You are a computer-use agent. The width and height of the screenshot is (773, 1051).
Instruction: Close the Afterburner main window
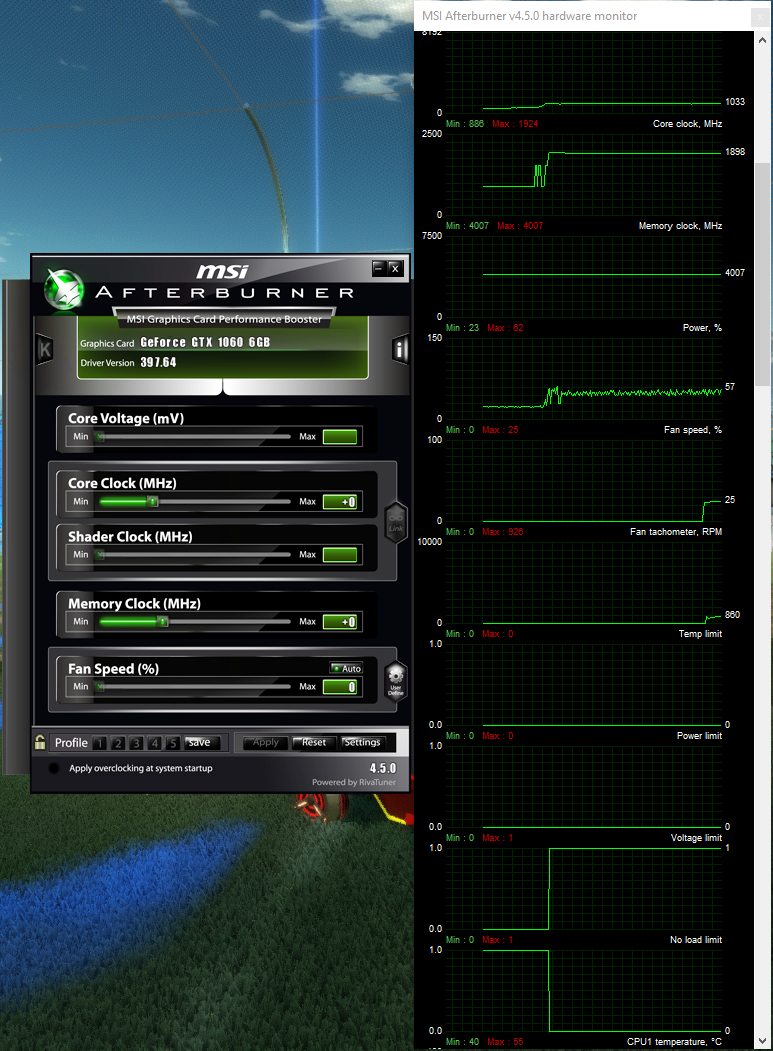pyautogui.click(x=396, y=268)
